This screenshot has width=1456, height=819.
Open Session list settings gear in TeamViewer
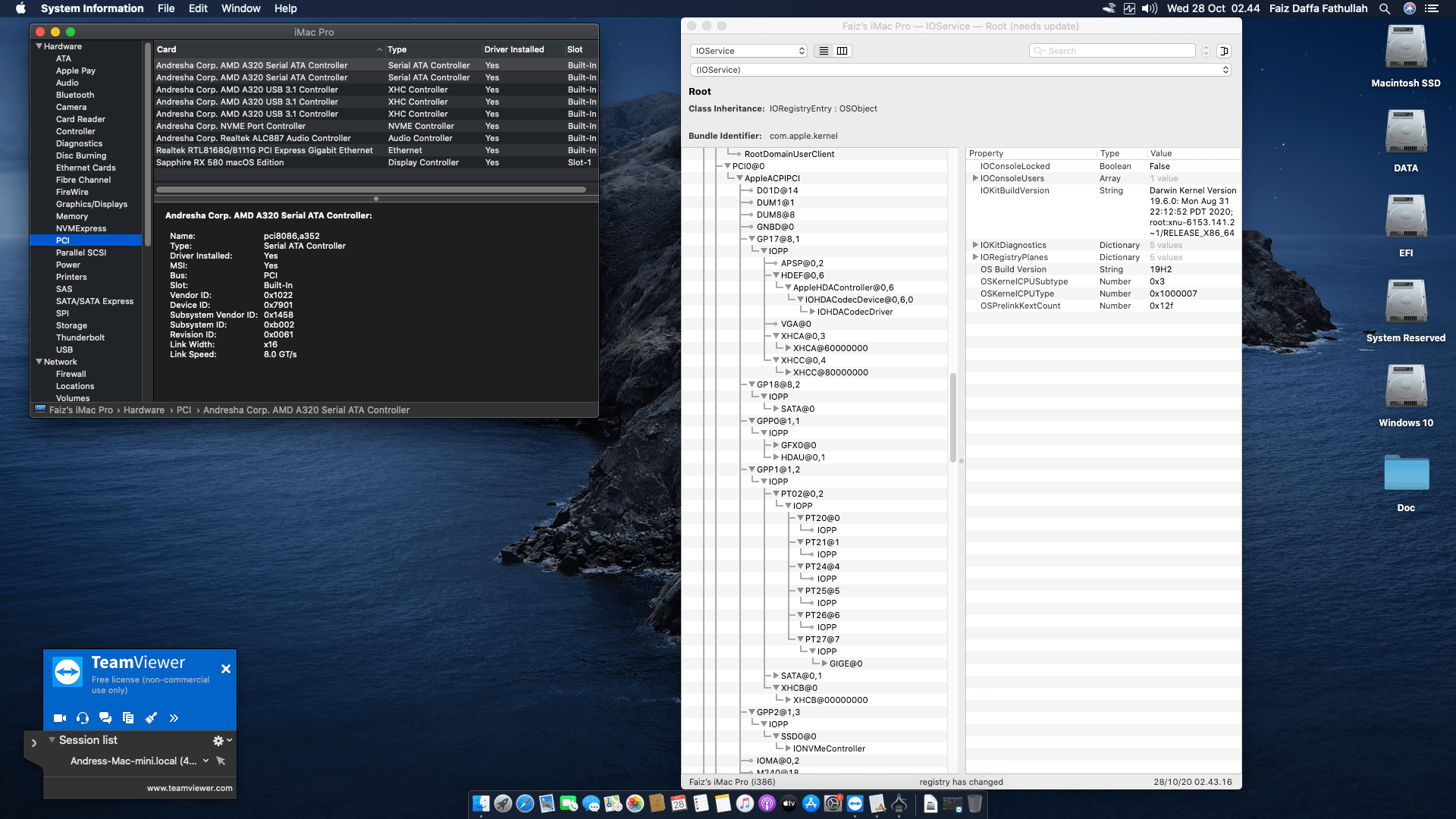pos(218,740)
